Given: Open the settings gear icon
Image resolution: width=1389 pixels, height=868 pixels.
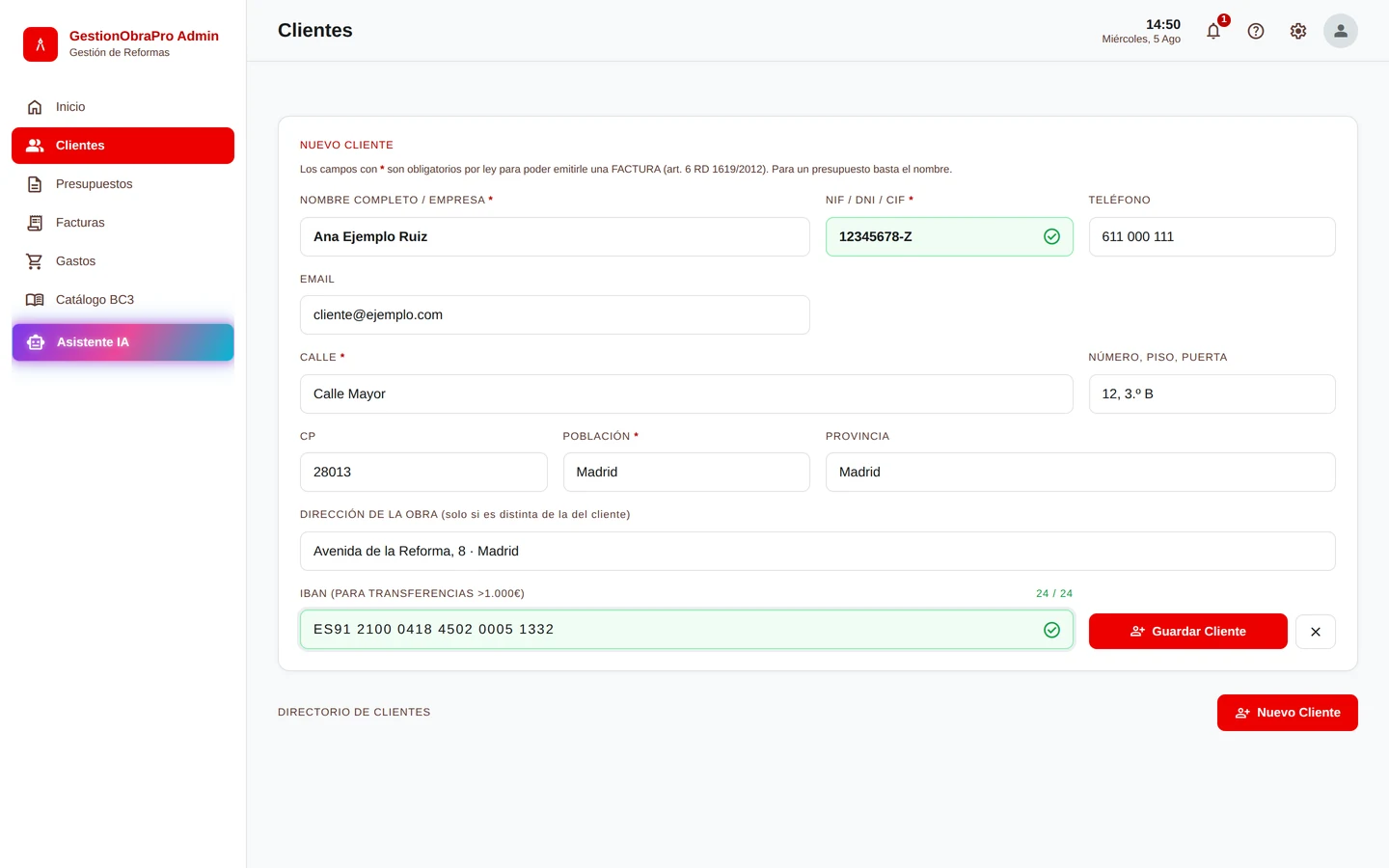Looking at the screenshot, I should [x=1298, y=31].
